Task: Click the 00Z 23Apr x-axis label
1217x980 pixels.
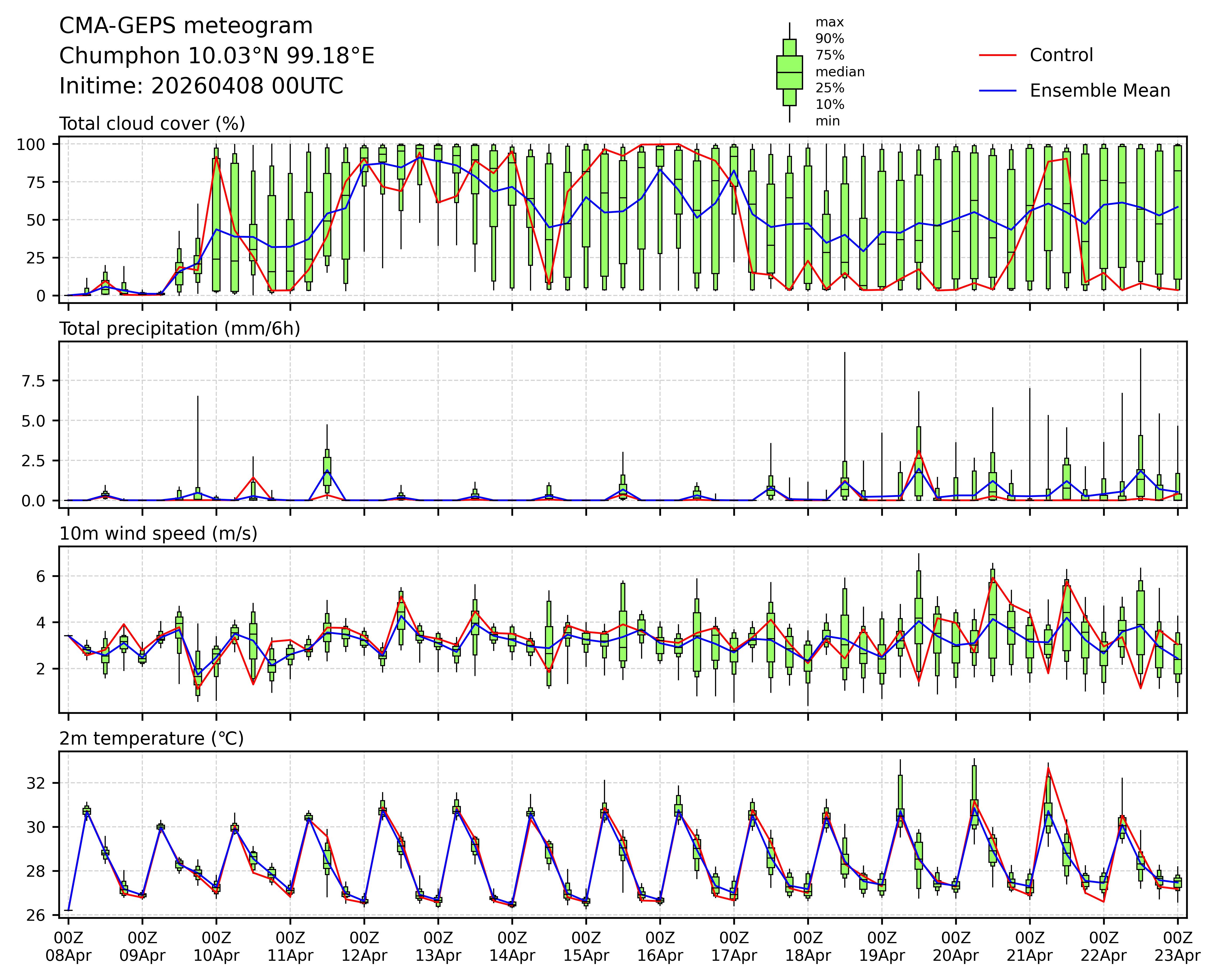Action: click(x=1177, y=947)
